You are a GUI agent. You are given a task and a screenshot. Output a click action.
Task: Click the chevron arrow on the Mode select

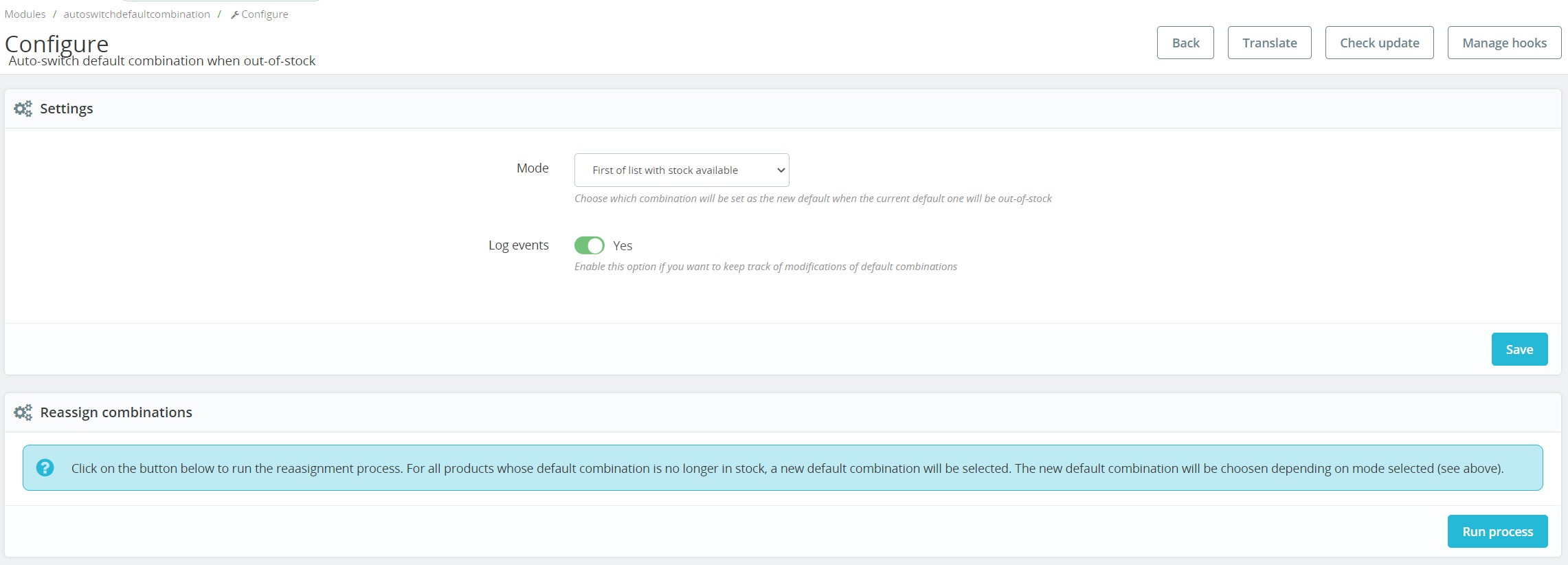[x=781, y=170]
